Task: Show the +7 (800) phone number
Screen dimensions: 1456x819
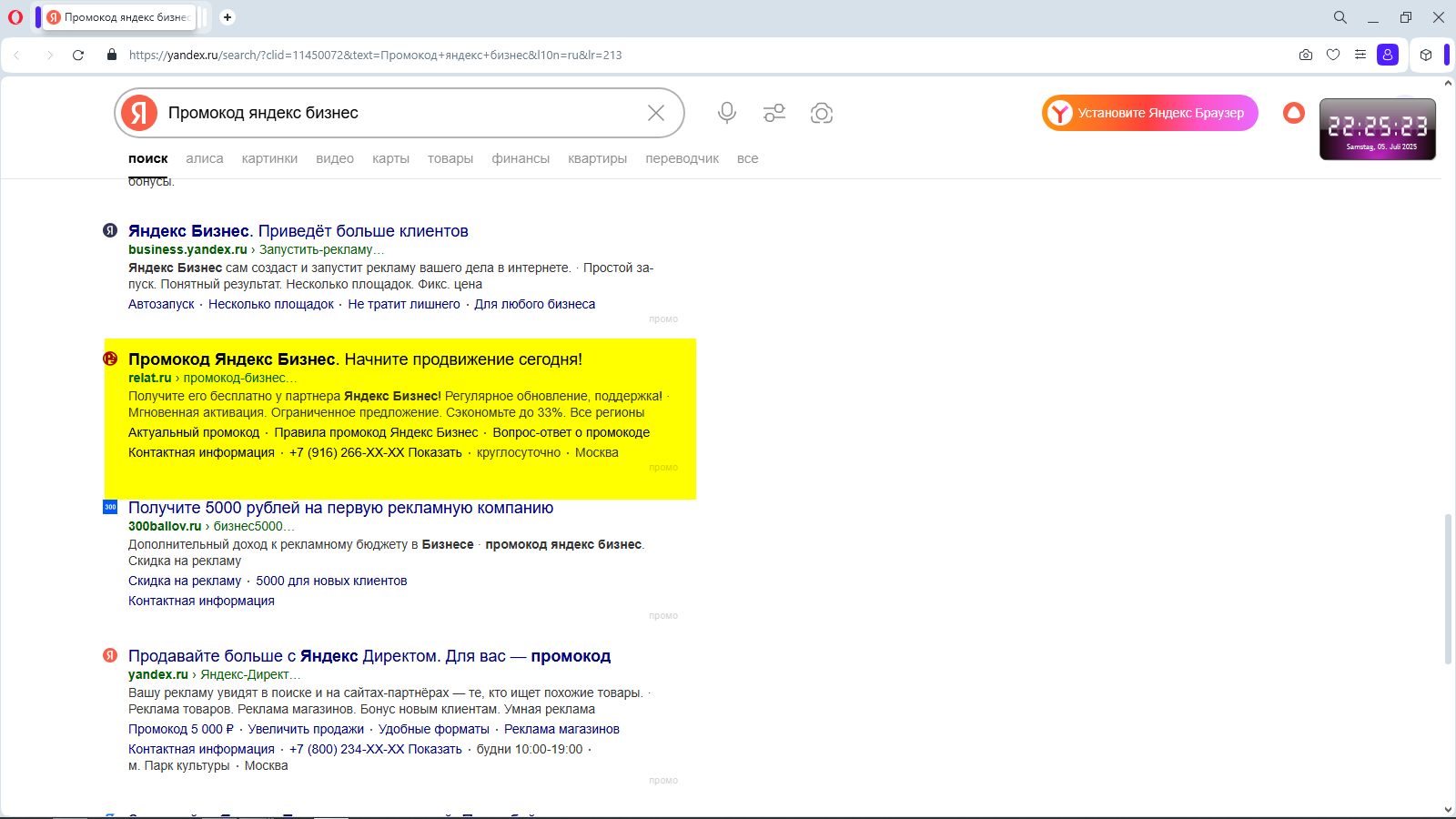Action: pos(376,749)
